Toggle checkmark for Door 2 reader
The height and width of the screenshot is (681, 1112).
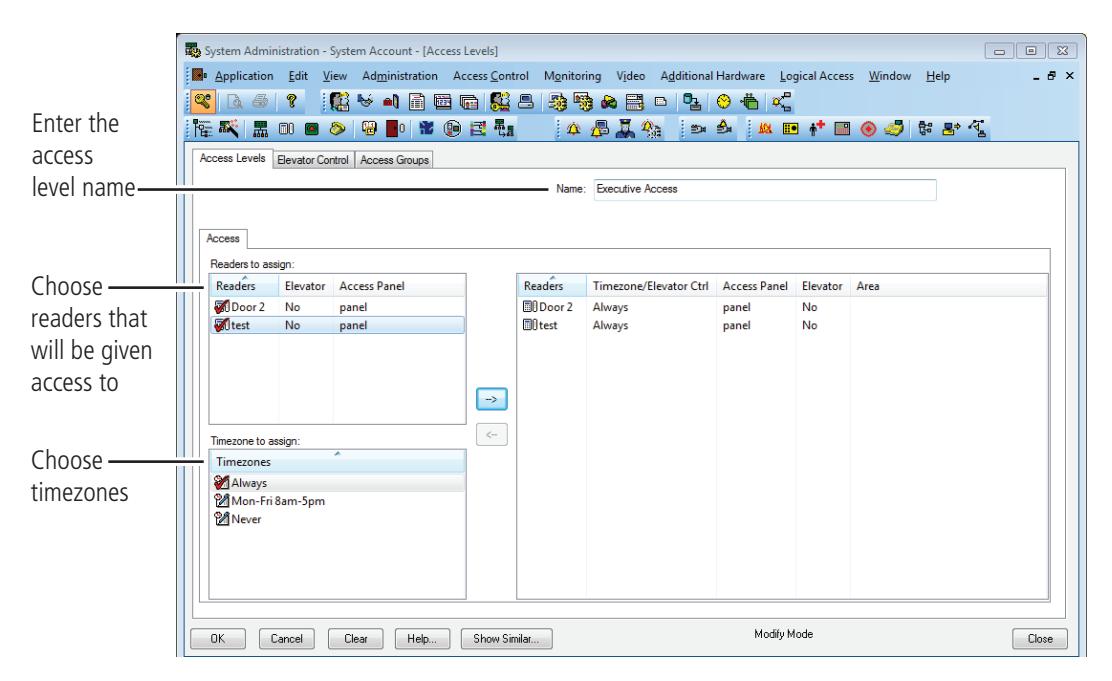coord(221,306)
